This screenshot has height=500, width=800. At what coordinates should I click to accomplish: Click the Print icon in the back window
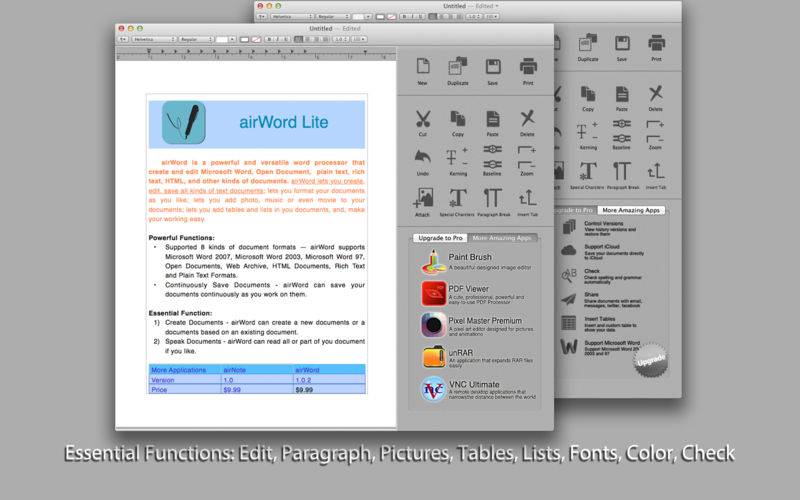click(x=656, y=42)
